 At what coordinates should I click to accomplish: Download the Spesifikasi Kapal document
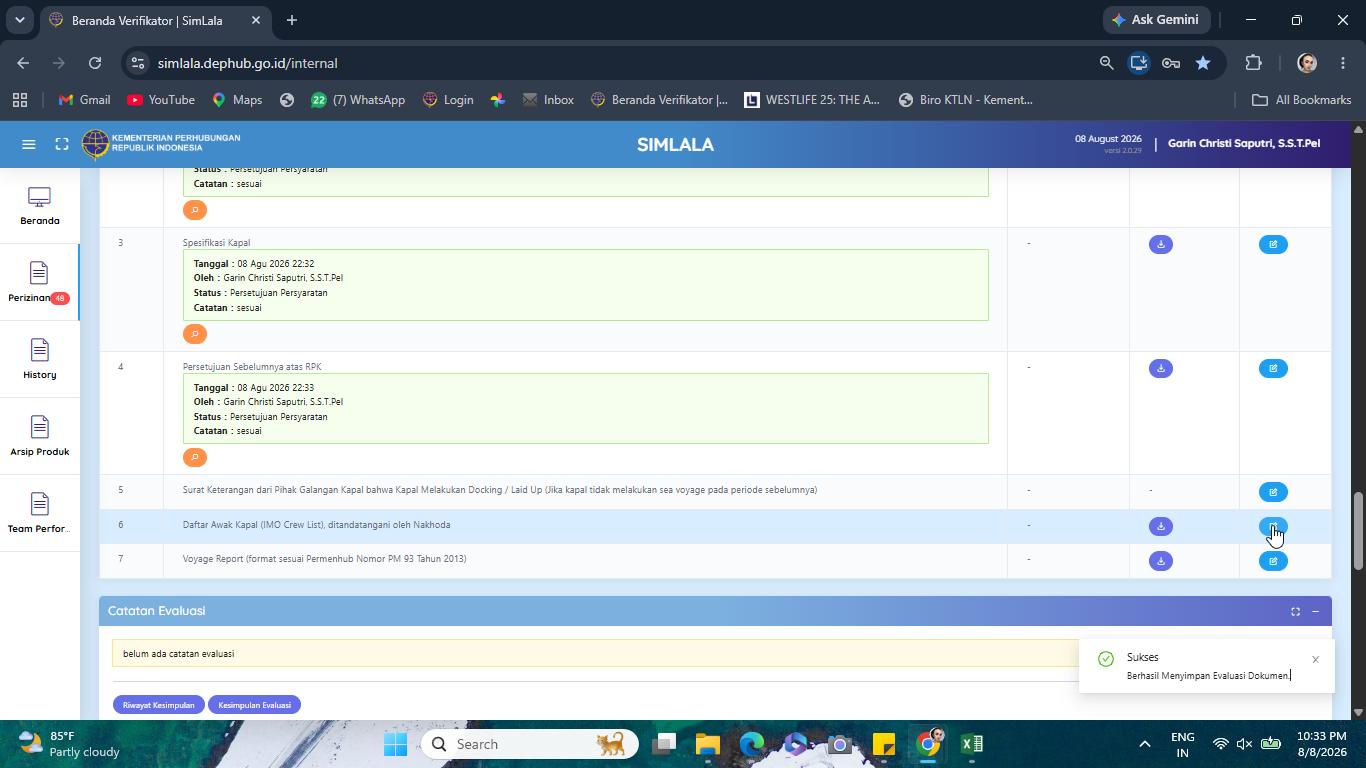coord(1160,244)
